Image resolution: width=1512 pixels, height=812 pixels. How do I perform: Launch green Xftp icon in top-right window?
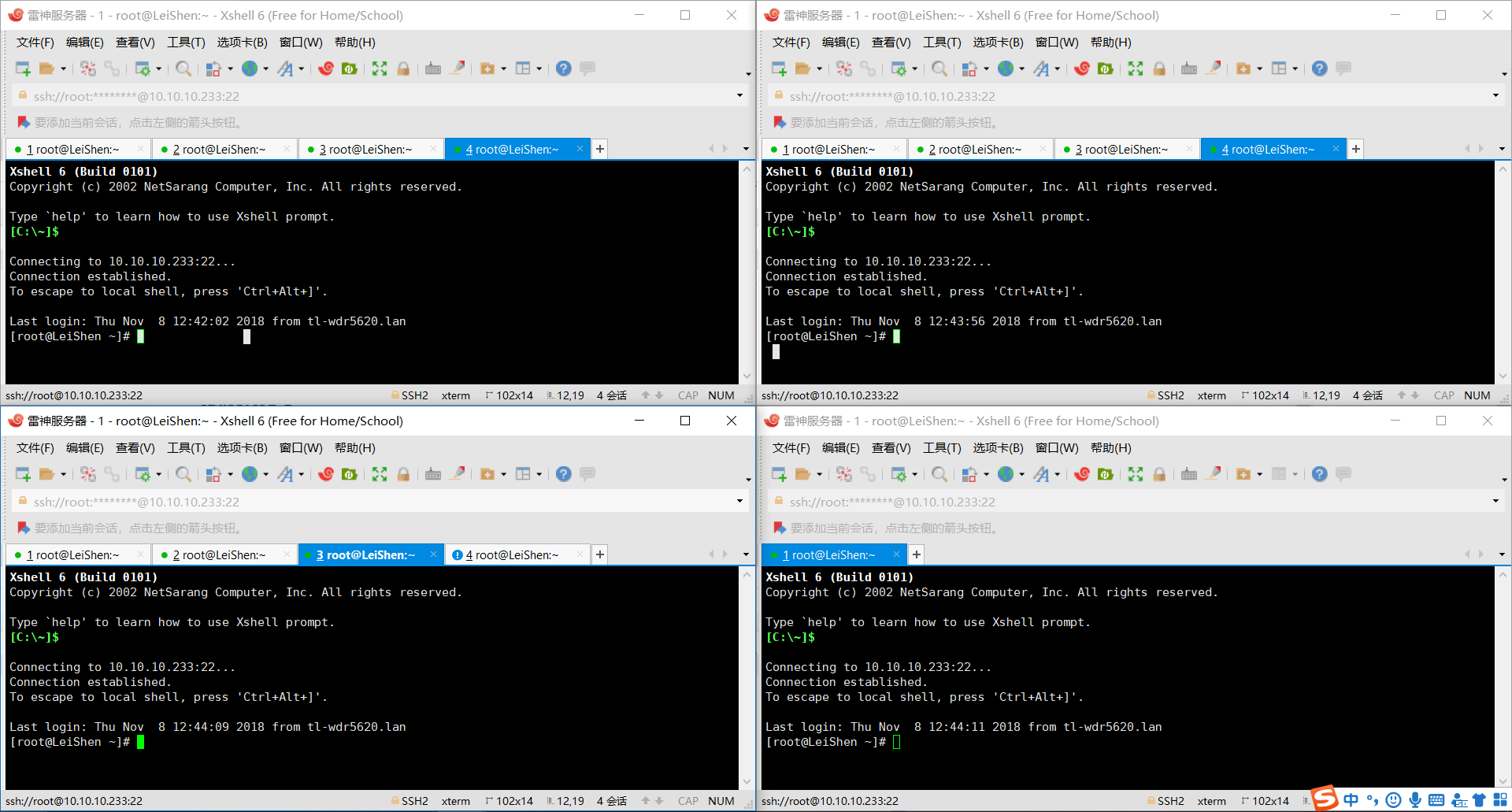pyautogui.click(x=1106, y=69)
